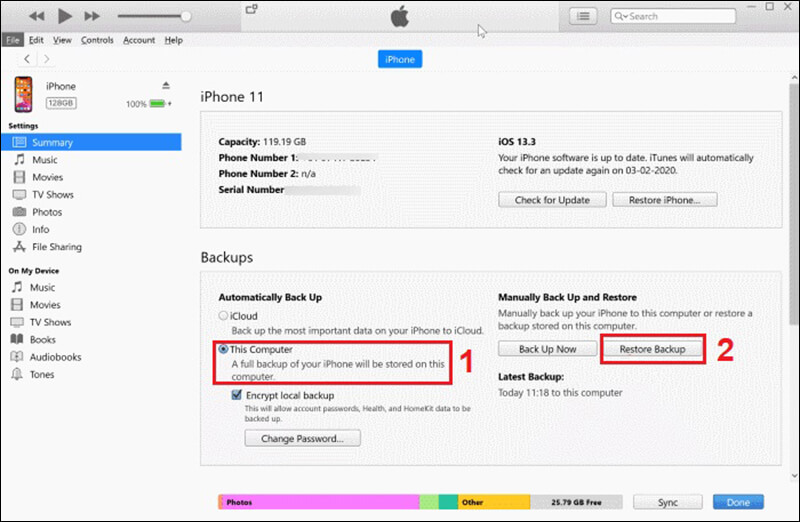Click the Photos segment of storage bar
Image resolution: width=800 pixels, height=522 pixels.
pyautogui.click(x=319, y=502)
